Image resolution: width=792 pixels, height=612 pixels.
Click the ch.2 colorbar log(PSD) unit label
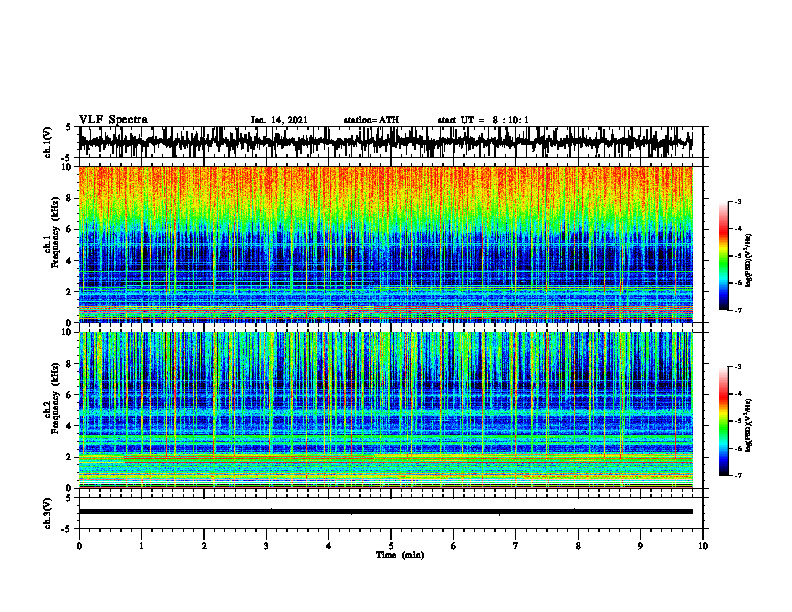tap(749, 425)
